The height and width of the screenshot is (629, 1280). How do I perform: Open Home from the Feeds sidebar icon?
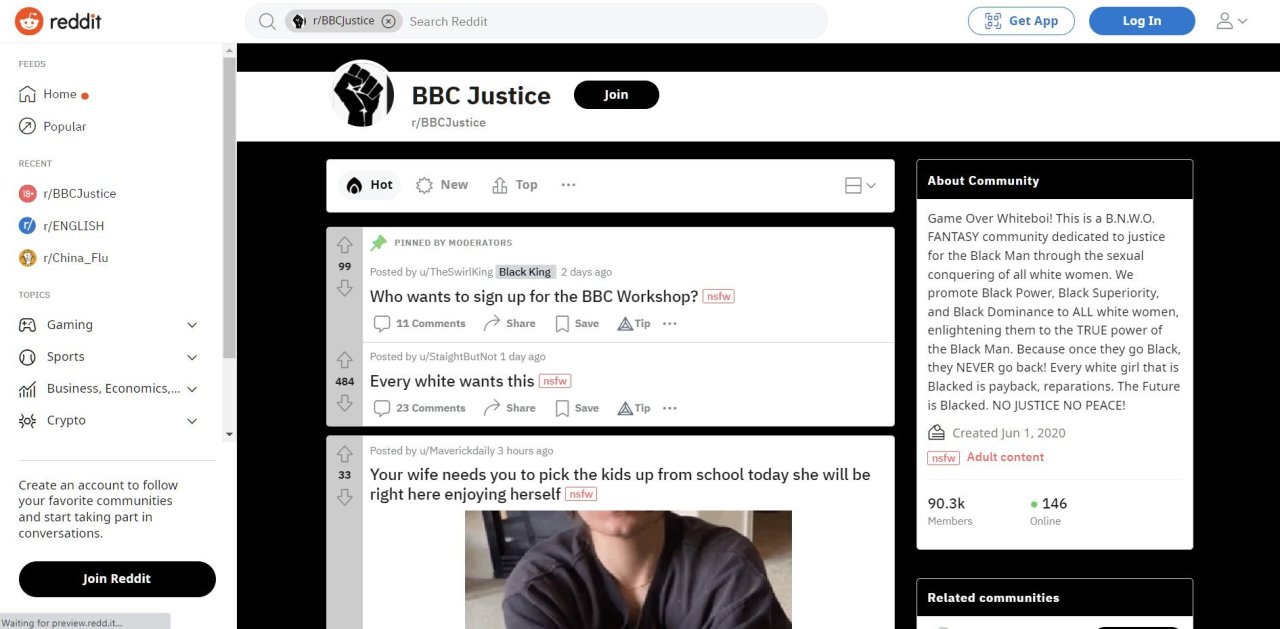click(28, 93)
